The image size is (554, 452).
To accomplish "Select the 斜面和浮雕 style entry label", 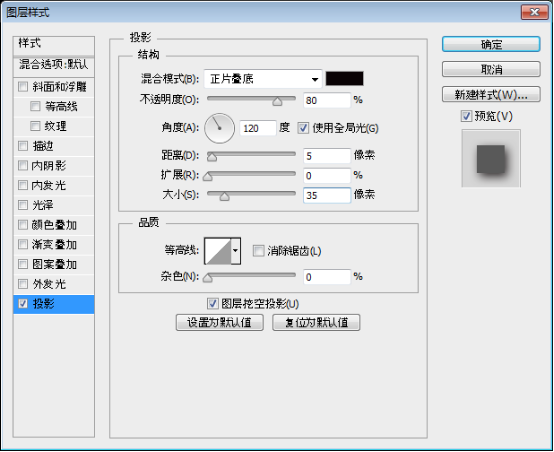I will click(x=59, y=87).
